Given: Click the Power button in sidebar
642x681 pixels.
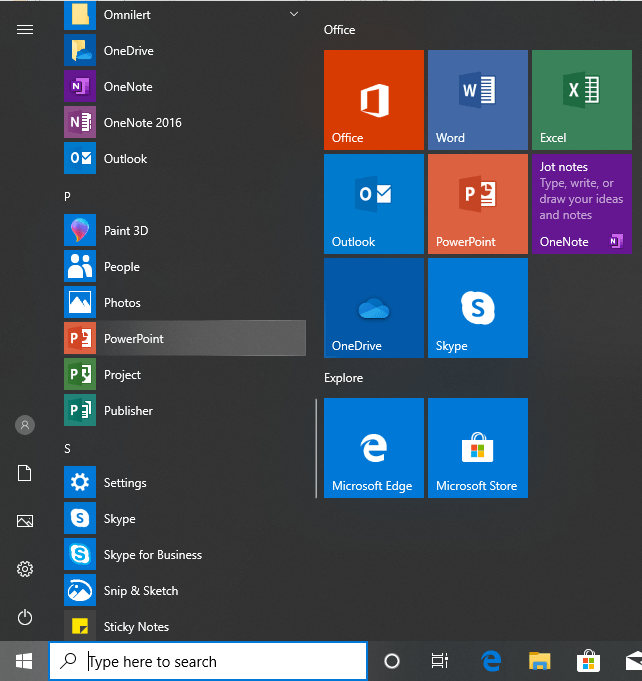Looking at the screenshot, I should tap(25, 617).
